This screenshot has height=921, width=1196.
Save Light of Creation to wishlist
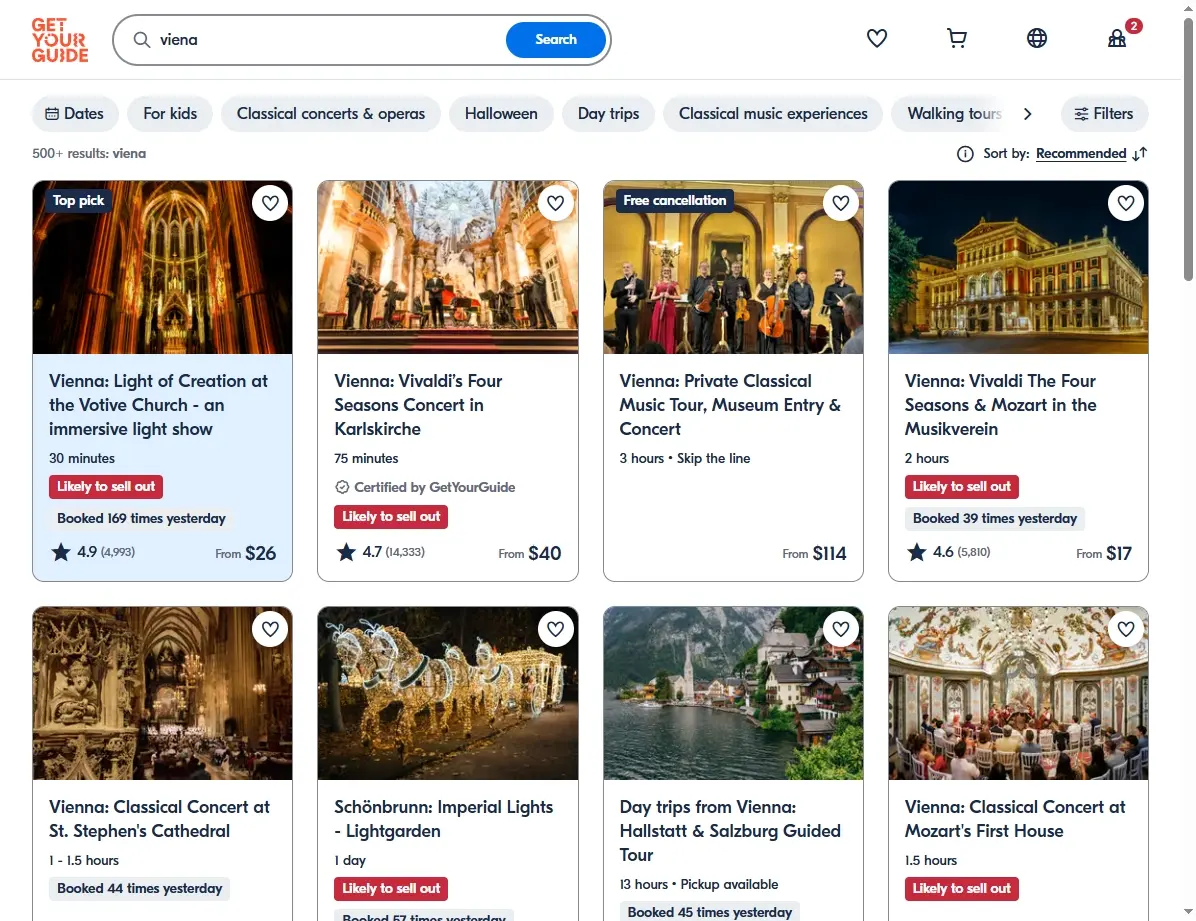[x=270, y=203]
